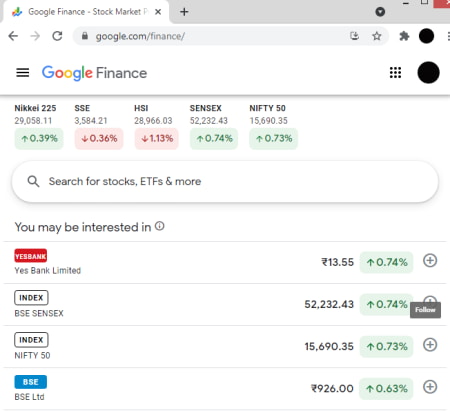Click the INDEX badge for NIFTY 50 row

pyautogui.click(x=31, y=340)
